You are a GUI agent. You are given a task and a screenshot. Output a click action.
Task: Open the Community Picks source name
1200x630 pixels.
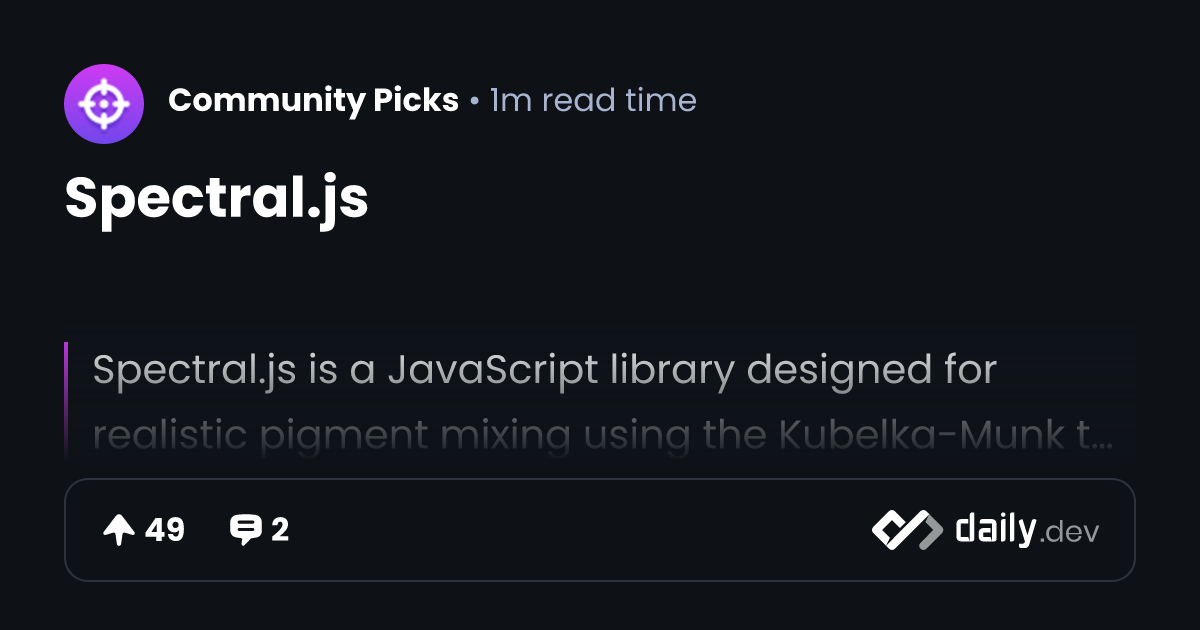(313, 100)
